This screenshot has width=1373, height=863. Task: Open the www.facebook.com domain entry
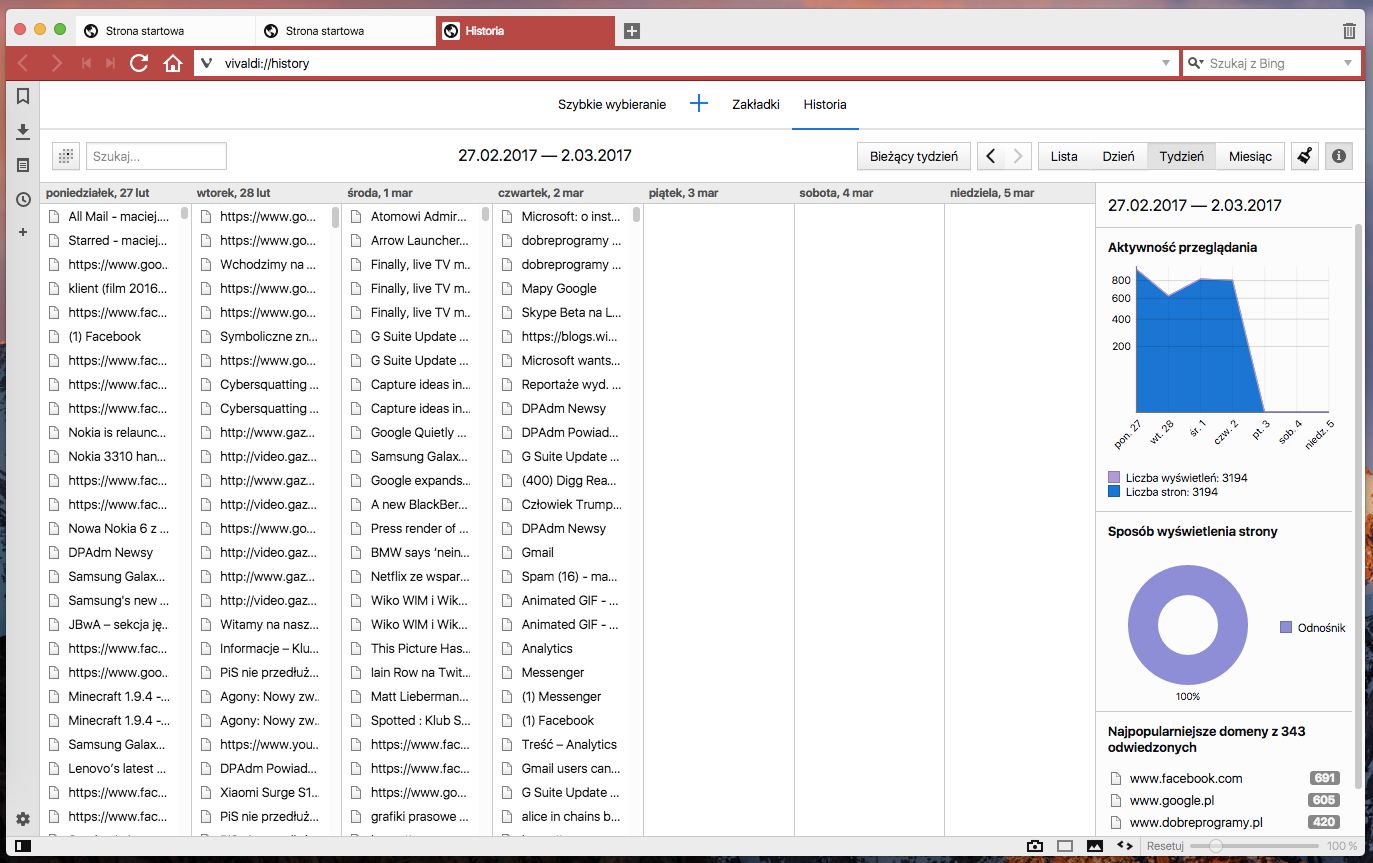click(x=1225, y=778)
